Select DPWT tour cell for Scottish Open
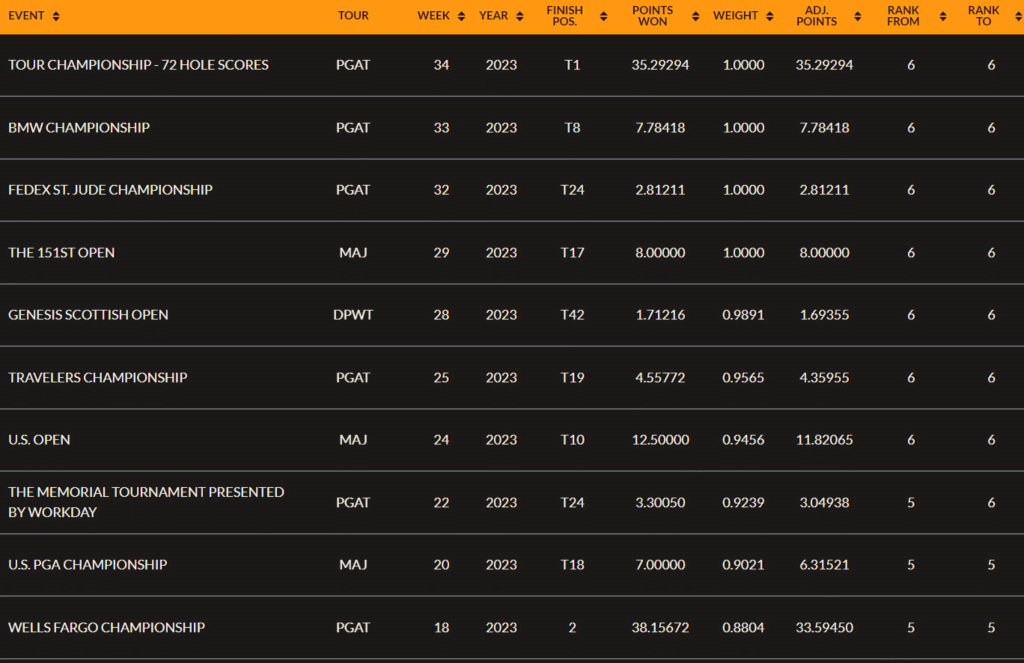Viewport: 1024px width, 663px height. click(353, 314)
